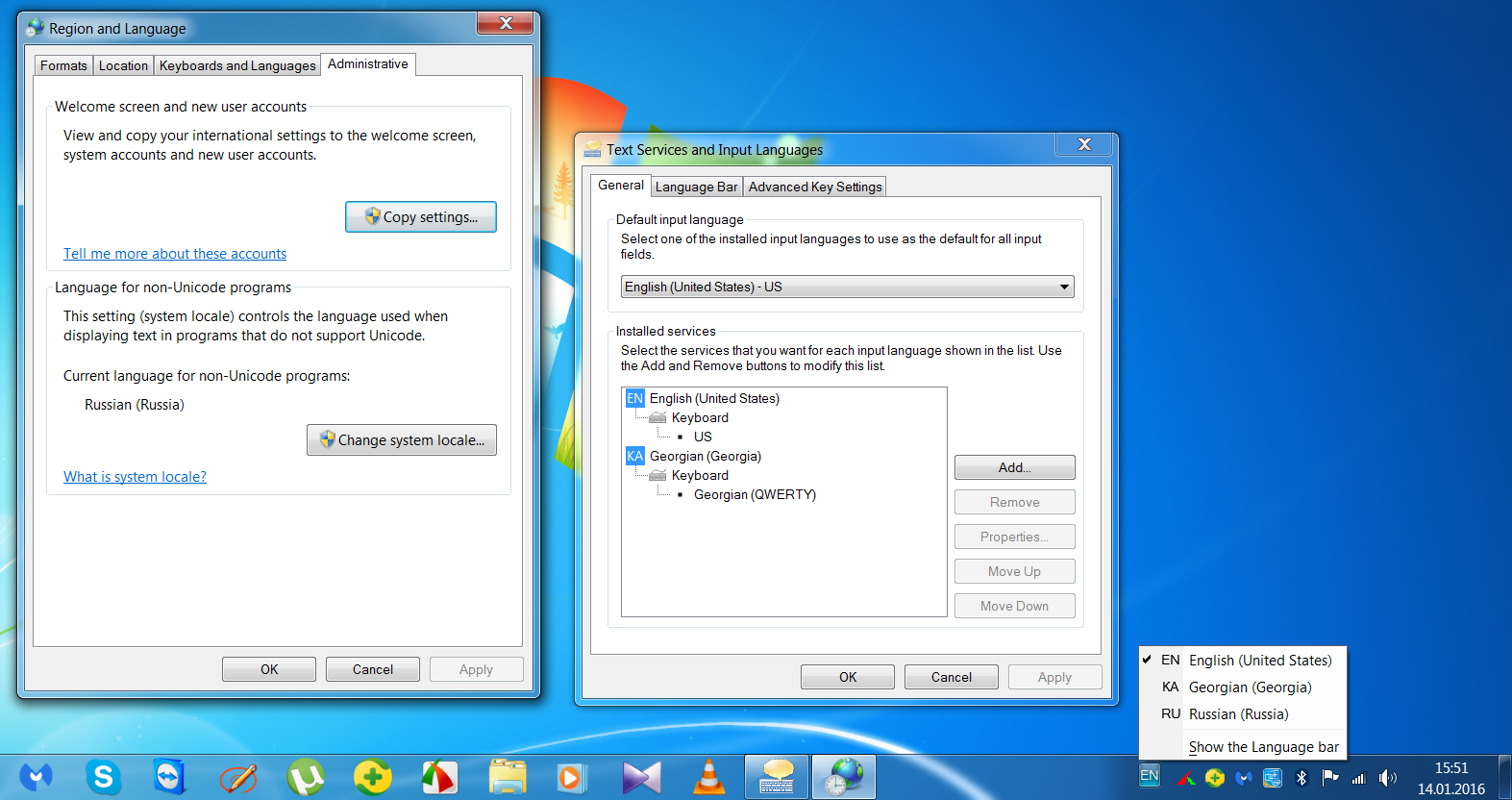Click the Move Up button
The image size is (1512, 800).
[1015, 571]
